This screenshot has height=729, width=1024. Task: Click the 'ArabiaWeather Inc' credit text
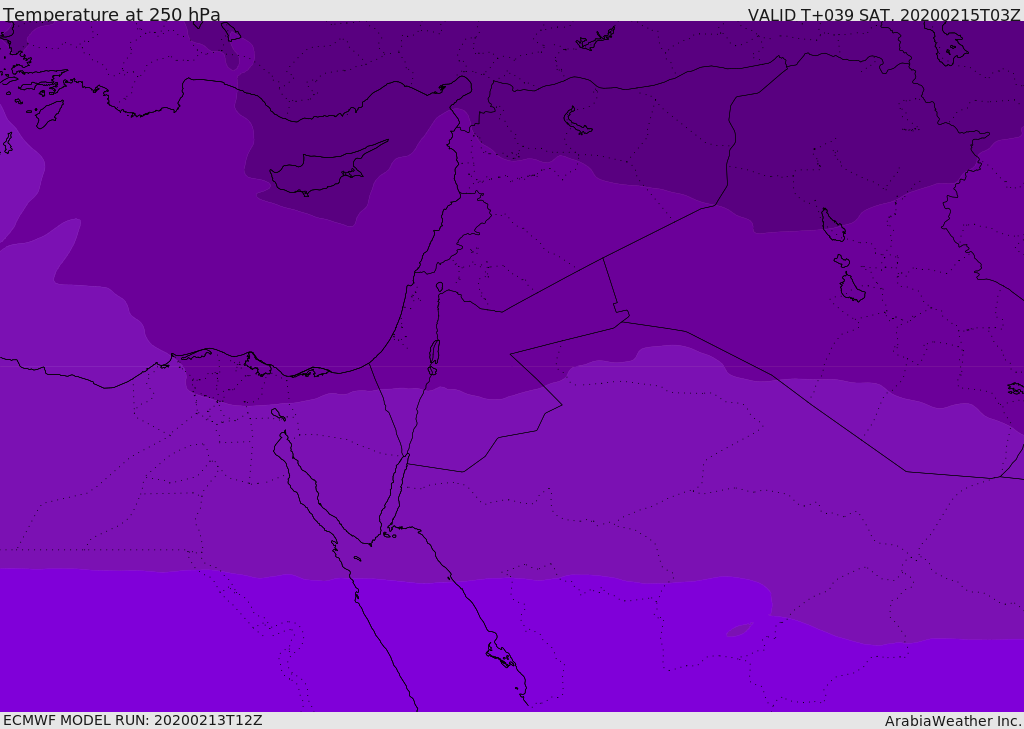point(952,721)
